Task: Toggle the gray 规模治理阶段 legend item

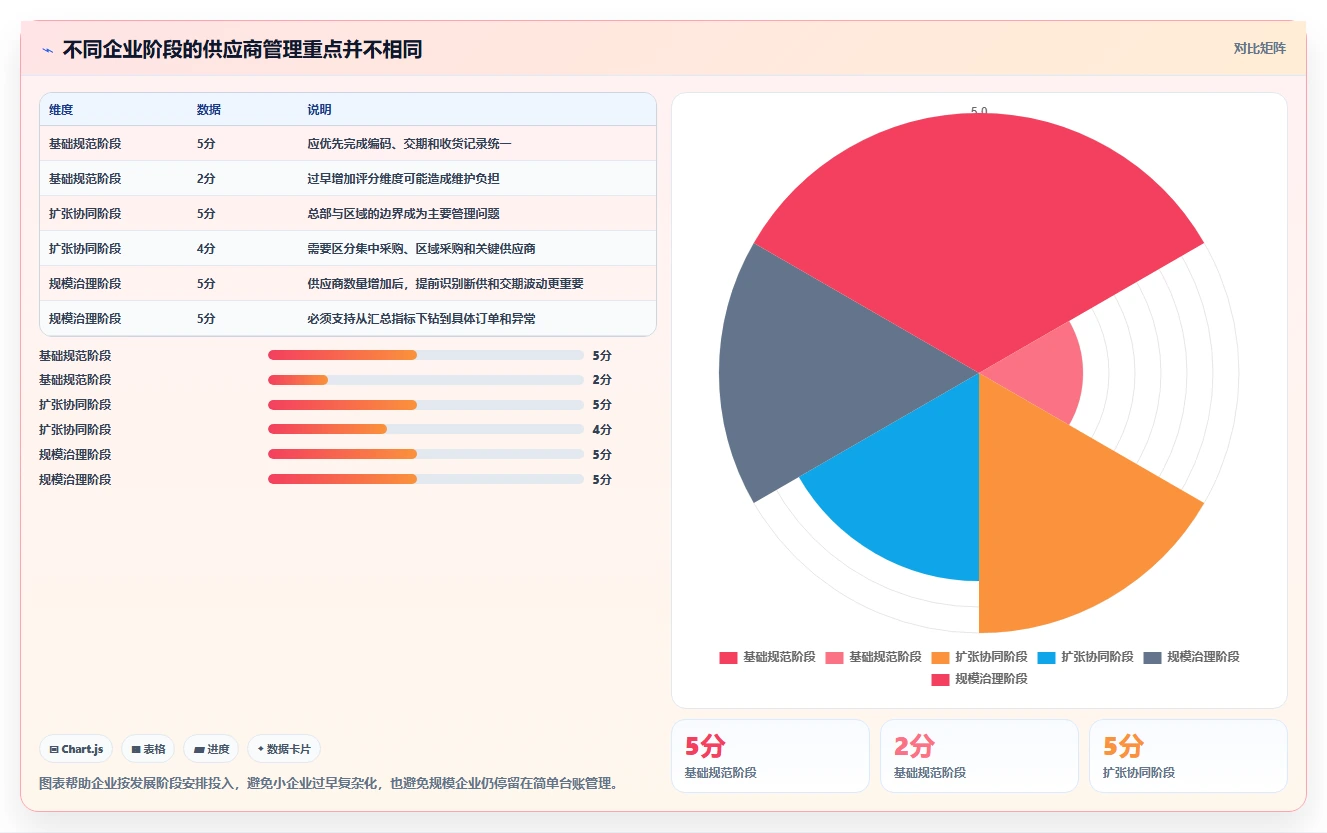Action: tap(1191, 657)
